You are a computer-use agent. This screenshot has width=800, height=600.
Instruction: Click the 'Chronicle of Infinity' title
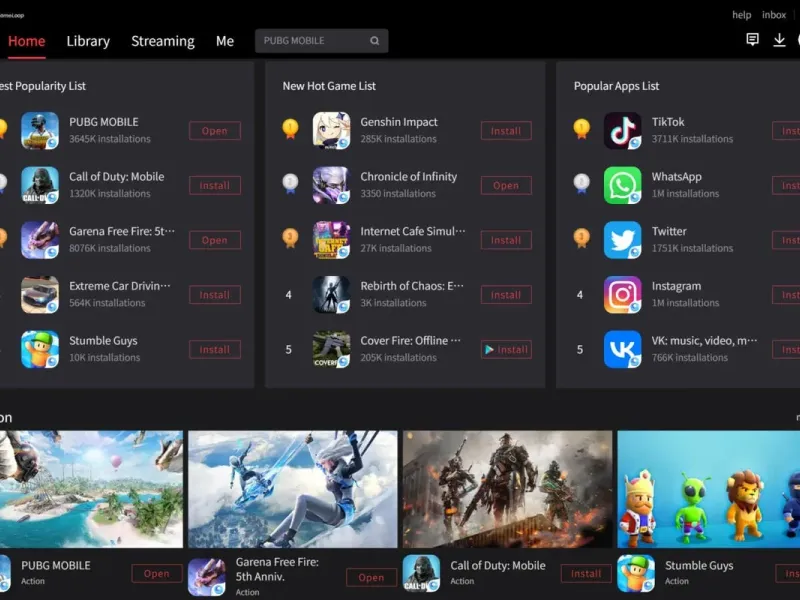(409, 177)
